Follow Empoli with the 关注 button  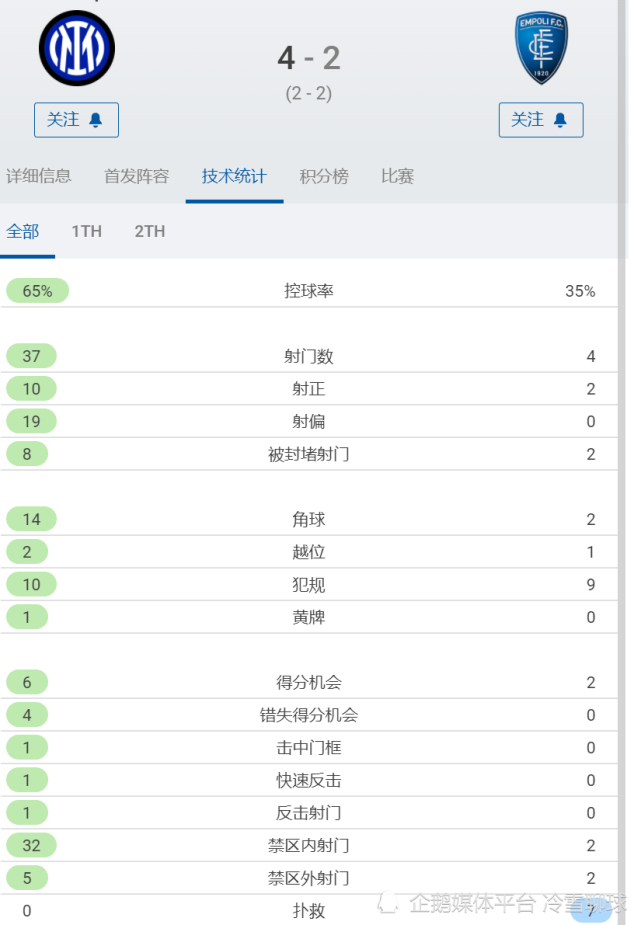tap(541, 120)
